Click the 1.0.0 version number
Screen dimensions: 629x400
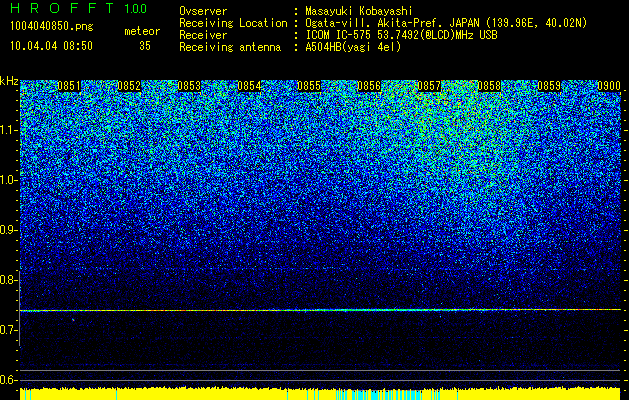135,8
